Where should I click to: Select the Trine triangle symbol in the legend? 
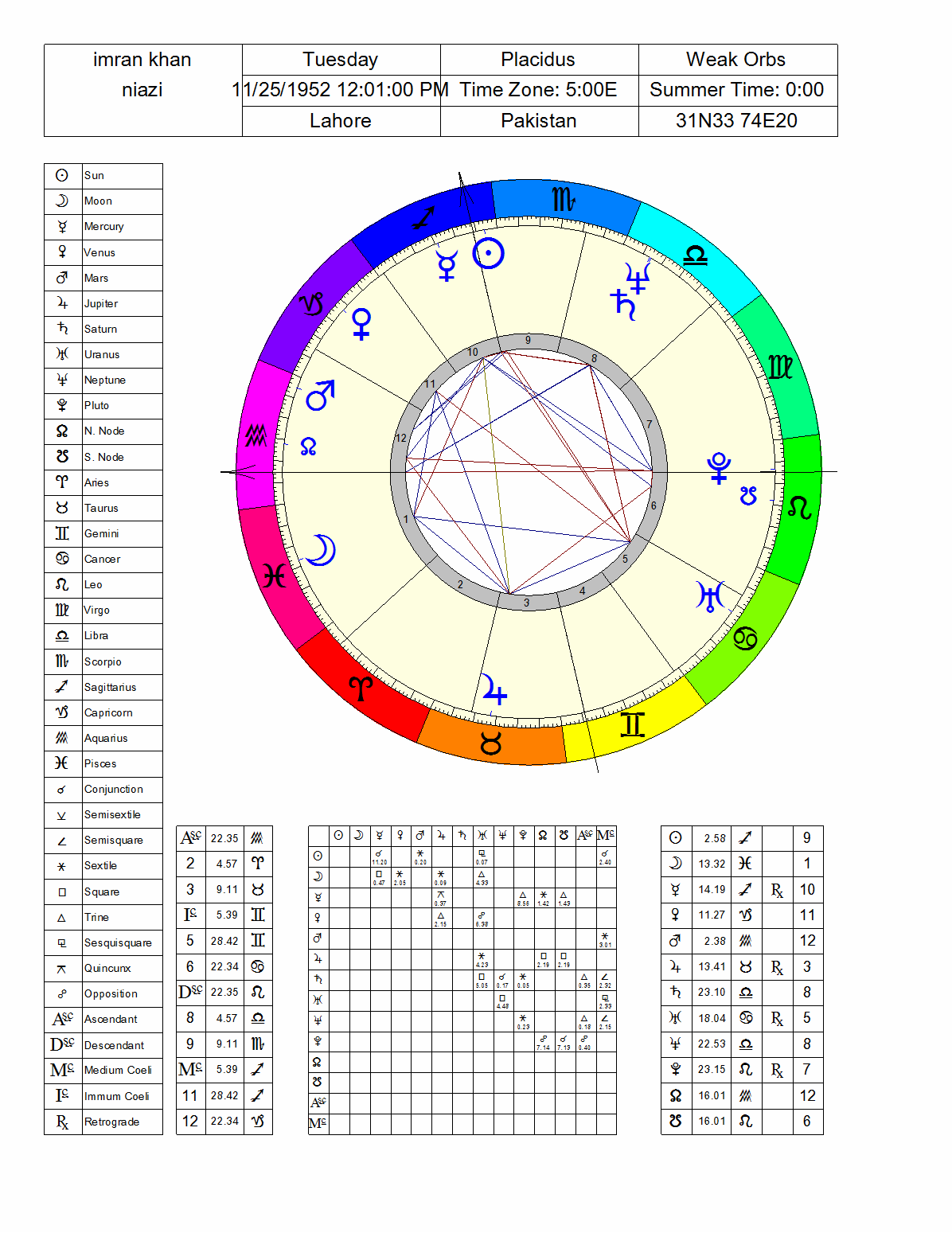pyautogui.click(x=62, y=917)
